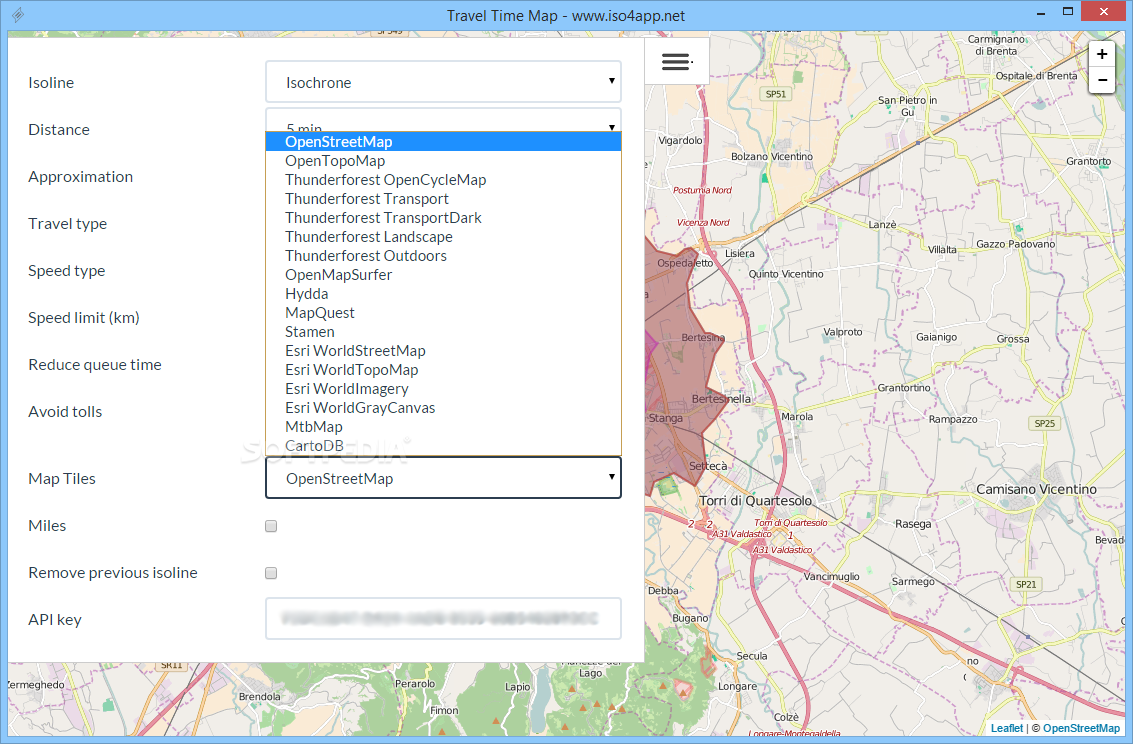Screen dimensions: 1133x744
Task: Pick Esri WorldTopoMap option
Action: [x=443, y=370]
